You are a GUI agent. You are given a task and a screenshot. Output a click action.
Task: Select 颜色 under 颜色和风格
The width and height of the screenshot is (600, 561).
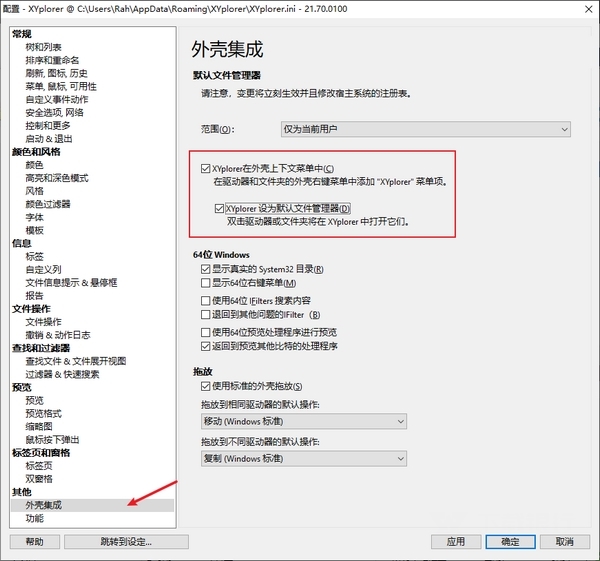tap(34, 165)
